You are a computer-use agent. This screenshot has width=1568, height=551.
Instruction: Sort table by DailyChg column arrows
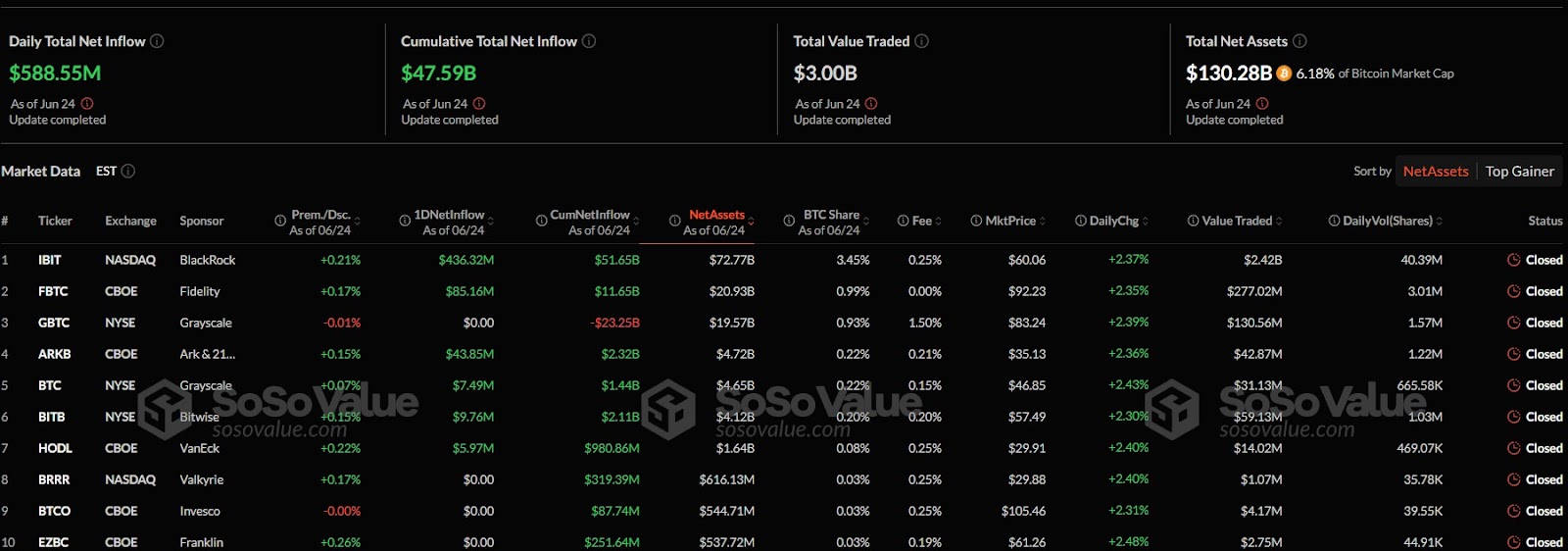[1145, 222]
